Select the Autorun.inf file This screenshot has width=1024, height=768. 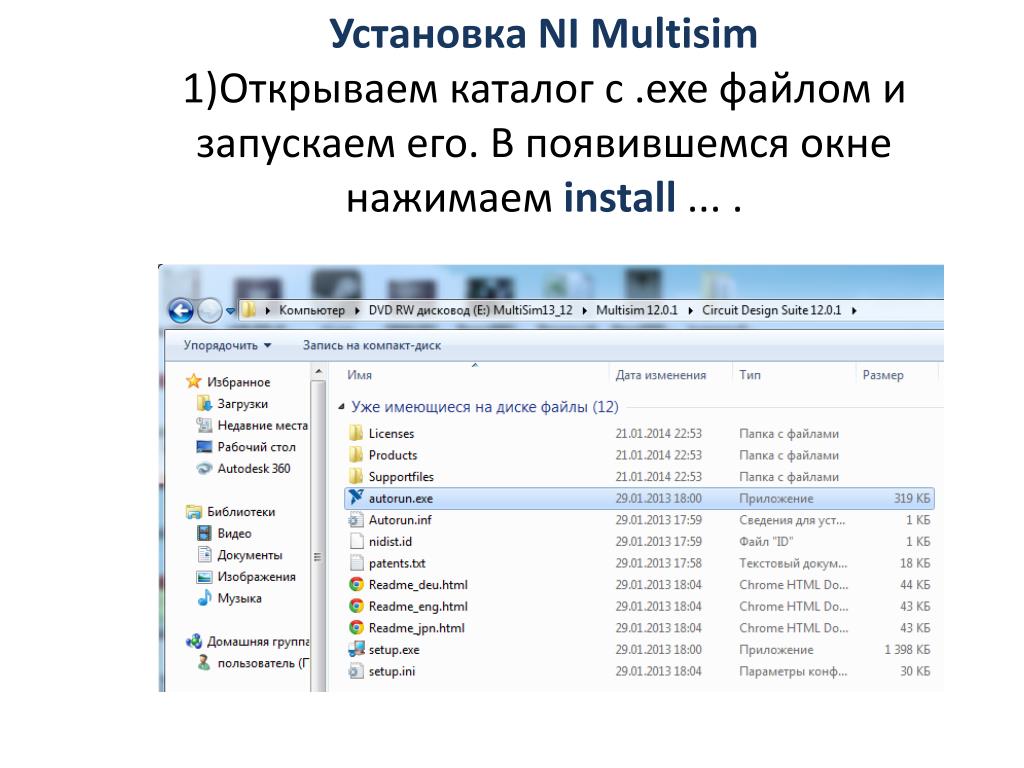coord(400,519)
